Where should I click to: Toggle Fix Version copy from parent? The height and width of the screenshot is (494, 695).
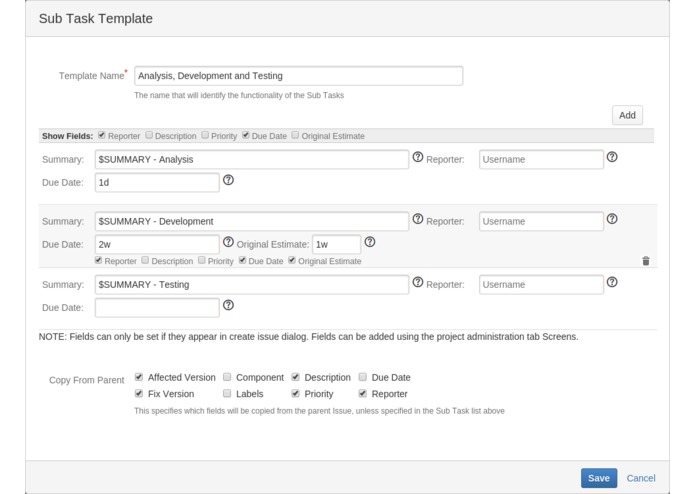[x=139, y=393]
